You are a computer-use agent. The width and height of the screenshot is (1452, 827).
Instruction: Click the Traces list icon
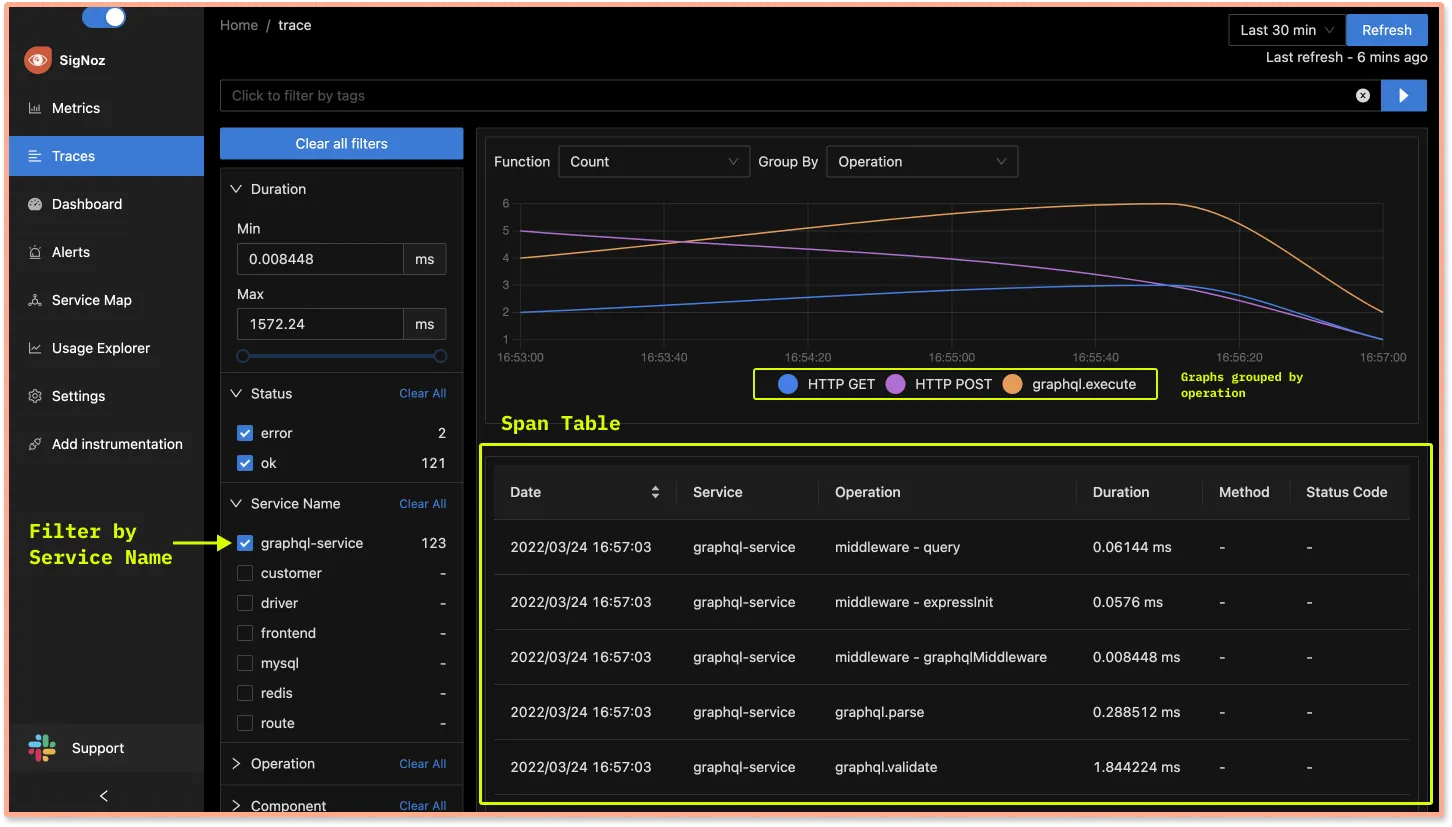pos(35,156)
